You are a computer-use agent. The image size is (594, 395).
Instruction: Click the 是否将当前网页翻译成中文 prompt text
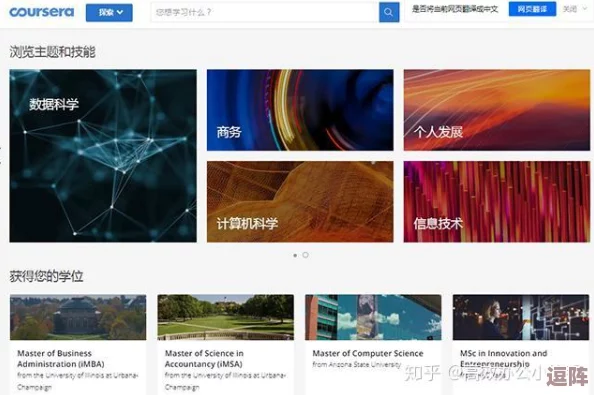click(455, 9)
